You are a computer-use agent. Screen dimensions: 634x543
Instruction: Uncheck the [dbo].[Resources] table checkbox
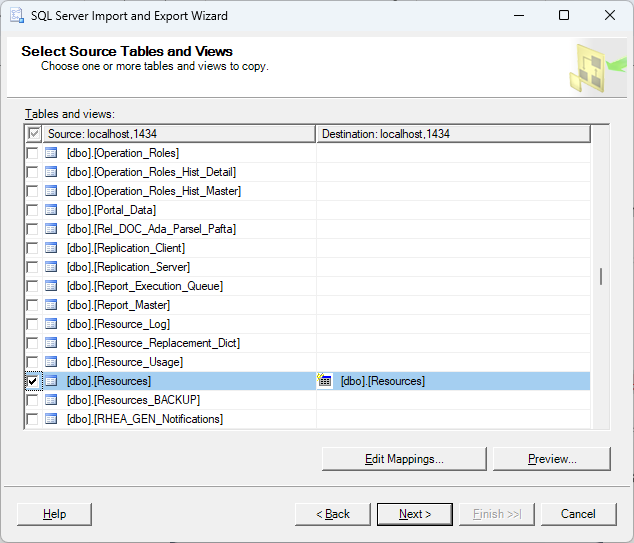click(x=32, y=381)
